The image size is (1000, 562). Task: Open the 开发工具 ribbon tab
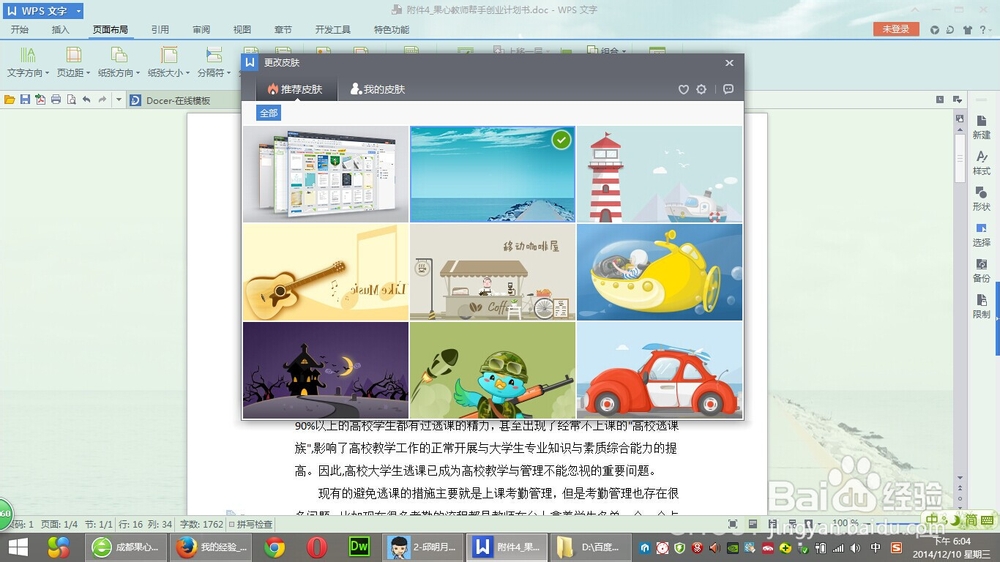click(x=332, y=29)
